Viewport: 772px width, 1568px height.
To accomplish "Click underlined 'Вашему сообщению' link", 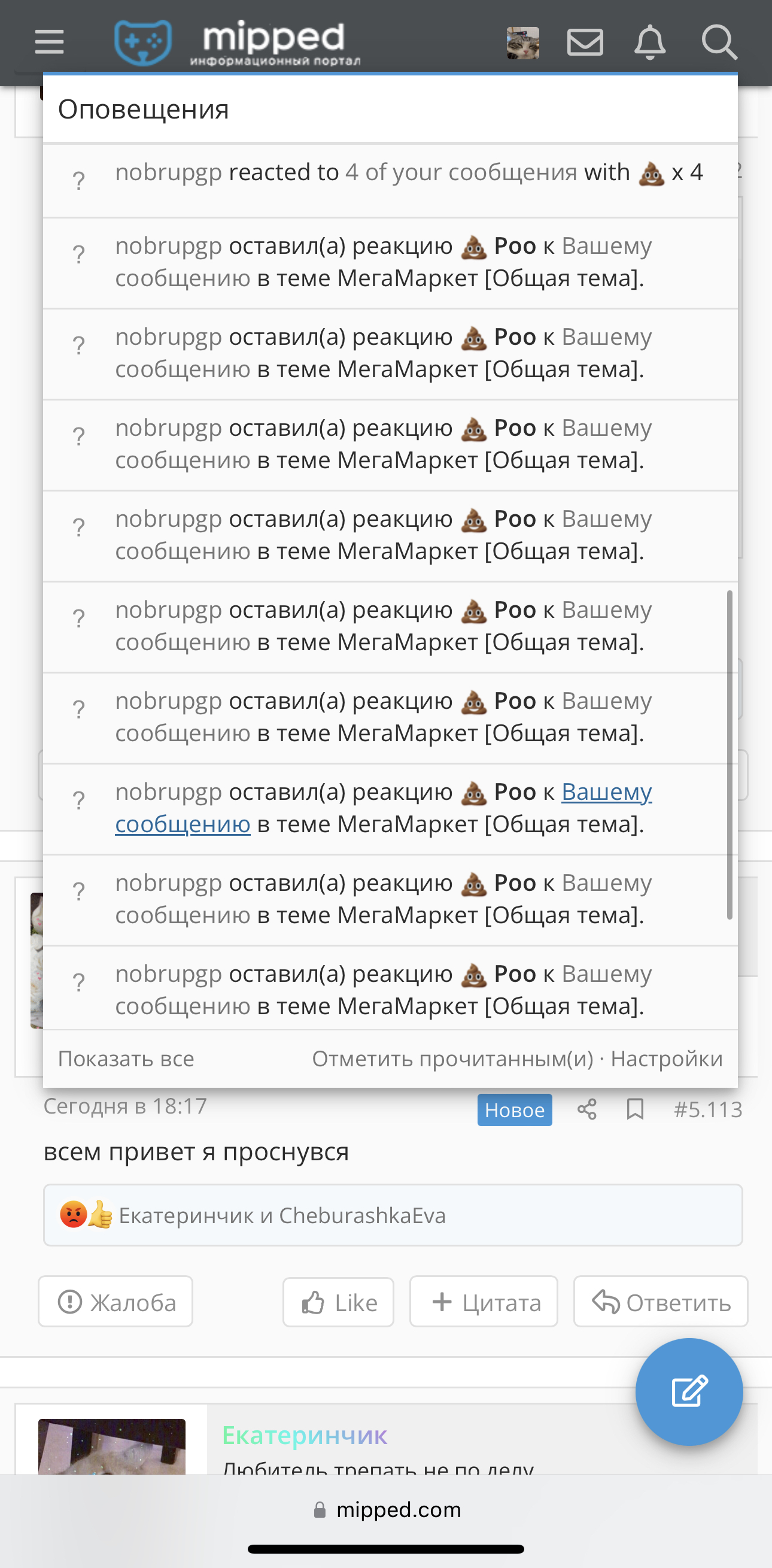I will click(x=383, y=808).
